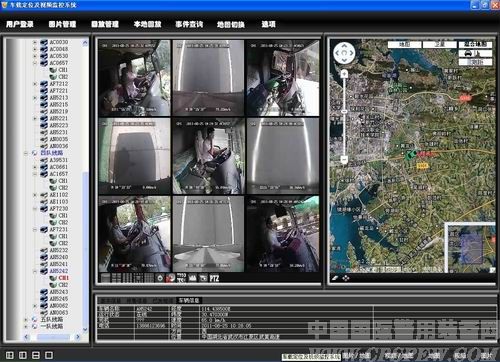Click the green vehicle marker on map
500x362 pixels.
pyautogui.click(x=411, y=154)
